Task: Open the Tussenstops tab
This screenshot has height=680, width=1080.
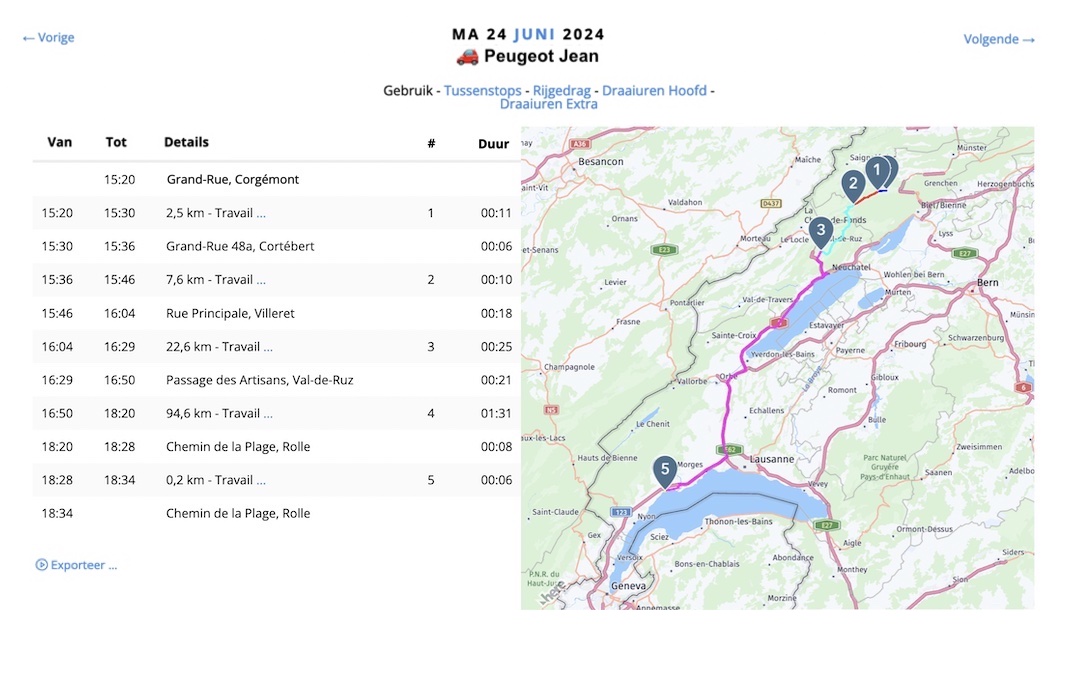Action: [x=482, y=90]
